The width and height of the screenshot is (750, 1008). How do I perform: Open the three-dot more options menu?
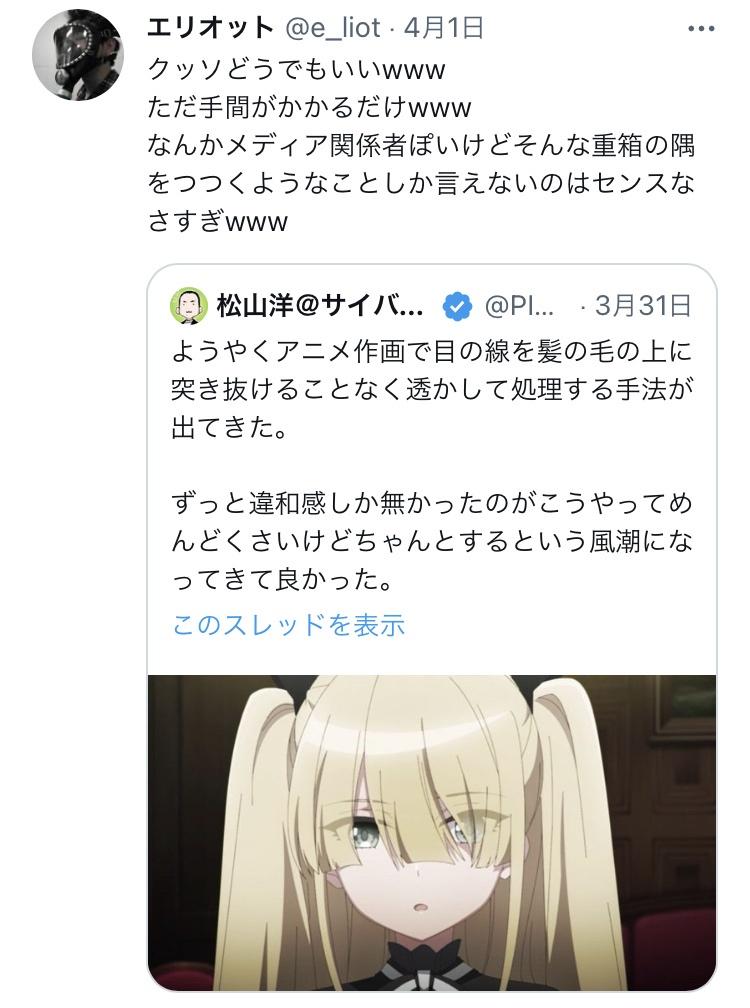pyautogui.click(x=701, y=29)
